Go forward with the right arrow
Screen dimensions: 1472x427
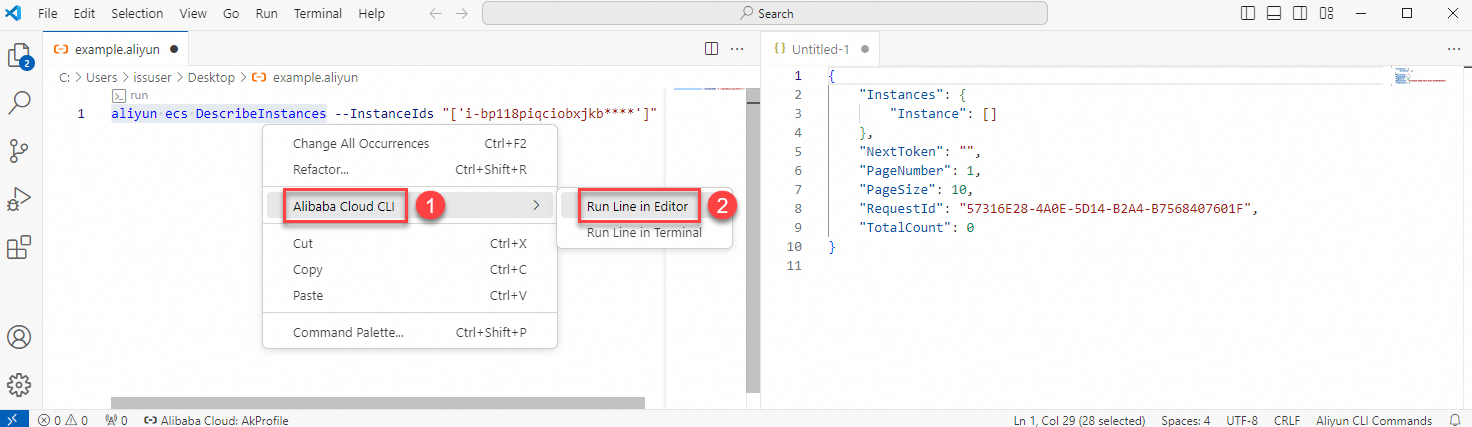(x=462, y=14)
